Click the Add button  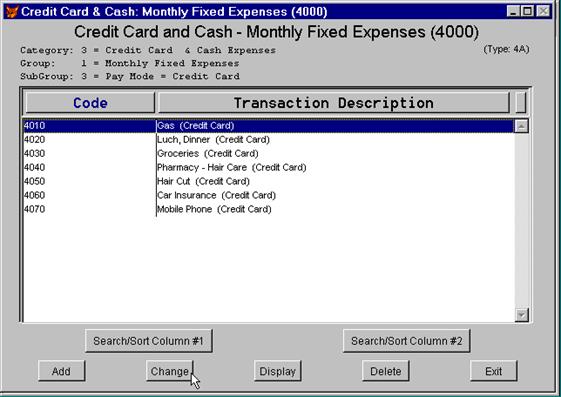click(x=62, y=371)
